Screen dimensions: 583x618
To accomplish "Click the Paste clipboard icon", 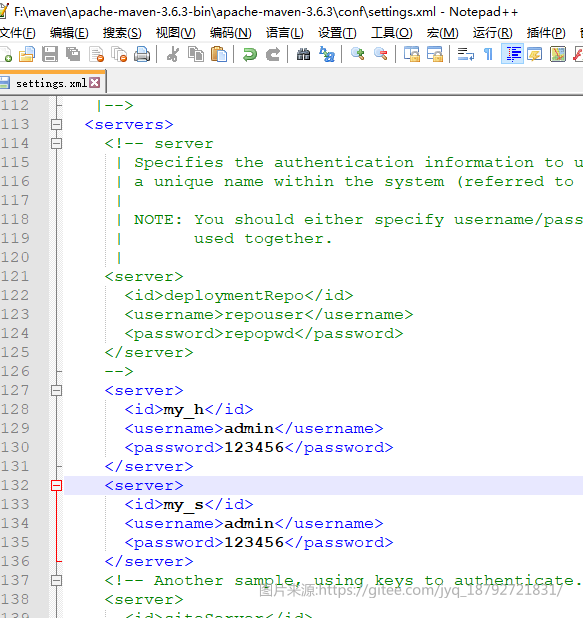I will [x=219, y=54].
